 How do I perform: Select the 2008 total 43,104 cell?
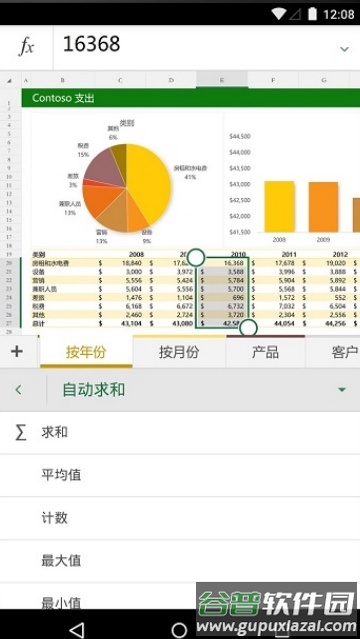pos(120,323)
